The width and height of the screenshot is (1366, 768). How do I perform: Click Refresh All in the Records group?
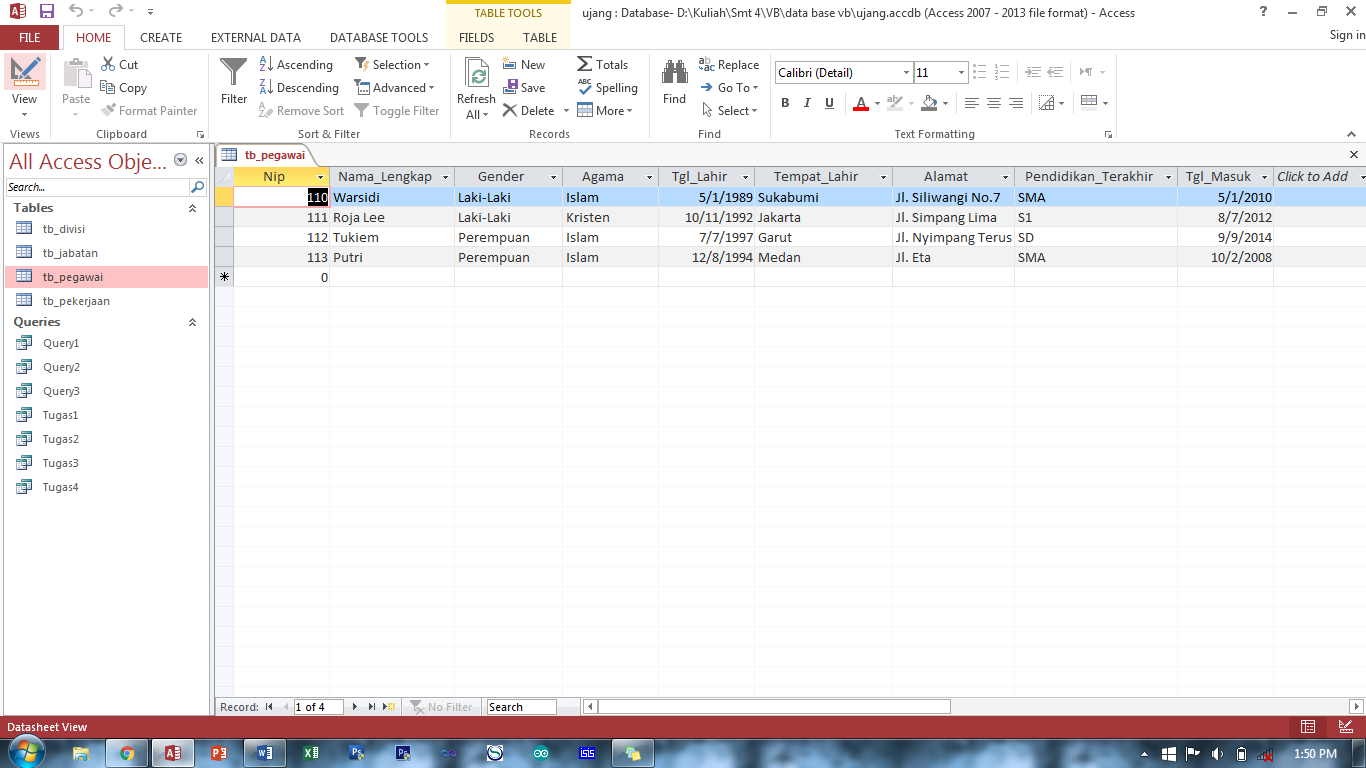pos(476,89)
